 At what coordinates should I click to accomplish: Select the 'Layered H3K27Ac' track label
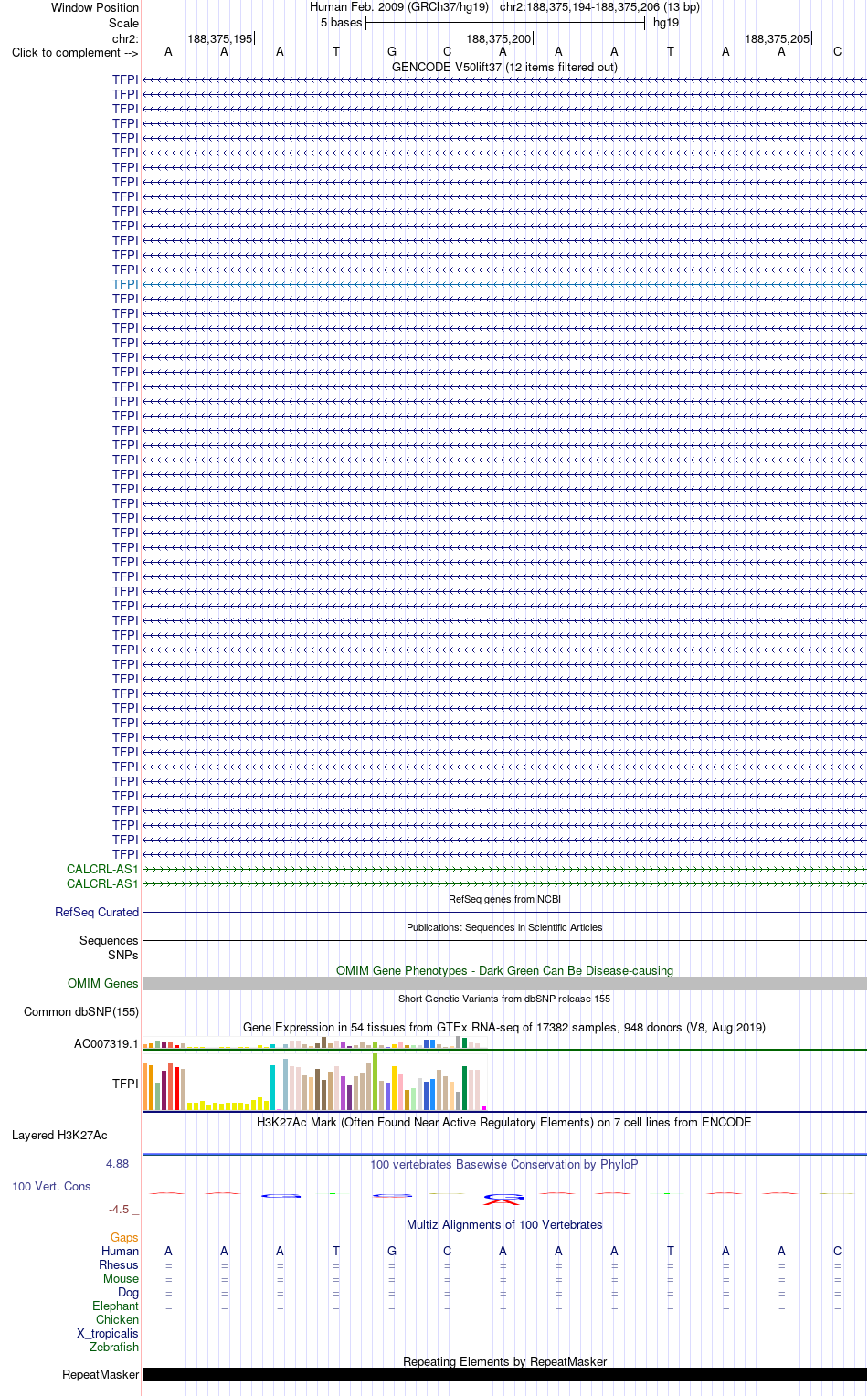(x=59, y=1135)
